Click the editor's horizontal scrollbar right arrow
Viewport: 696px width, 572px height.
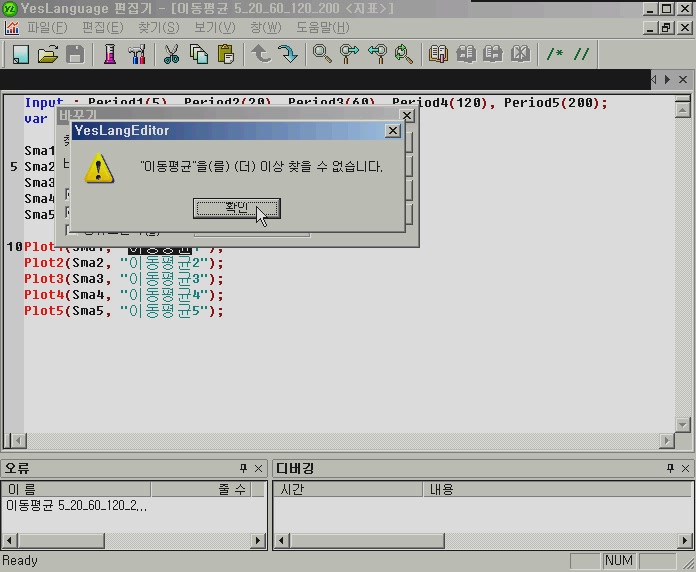667,441
